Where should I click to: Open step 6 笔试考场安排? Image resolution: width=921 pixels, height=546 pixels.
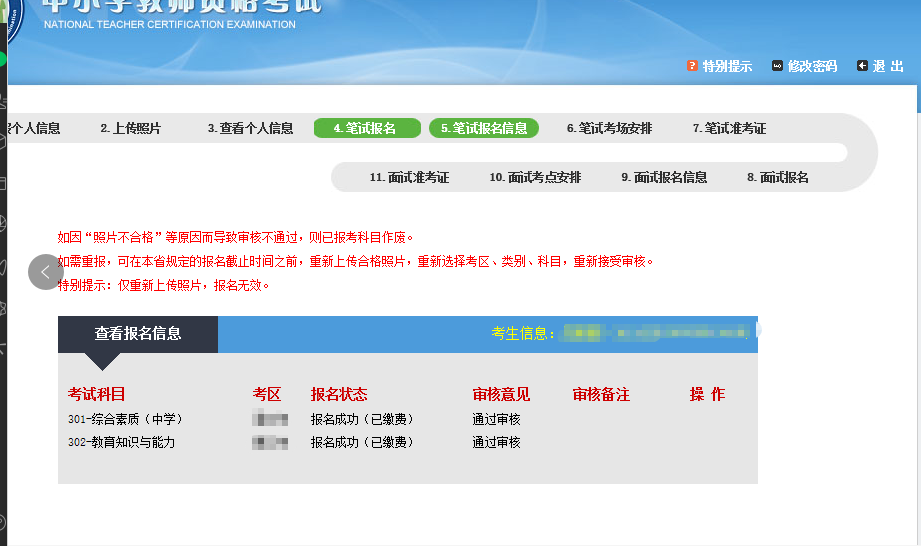(609, 129)
